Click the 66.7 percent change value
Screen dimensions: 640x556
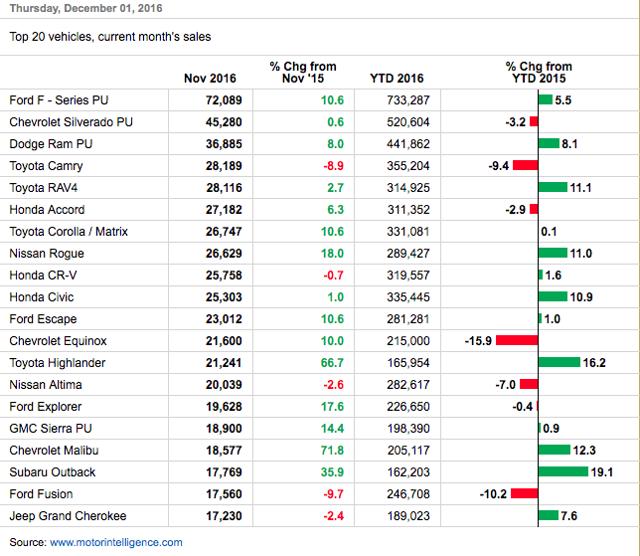coord(332,363)
